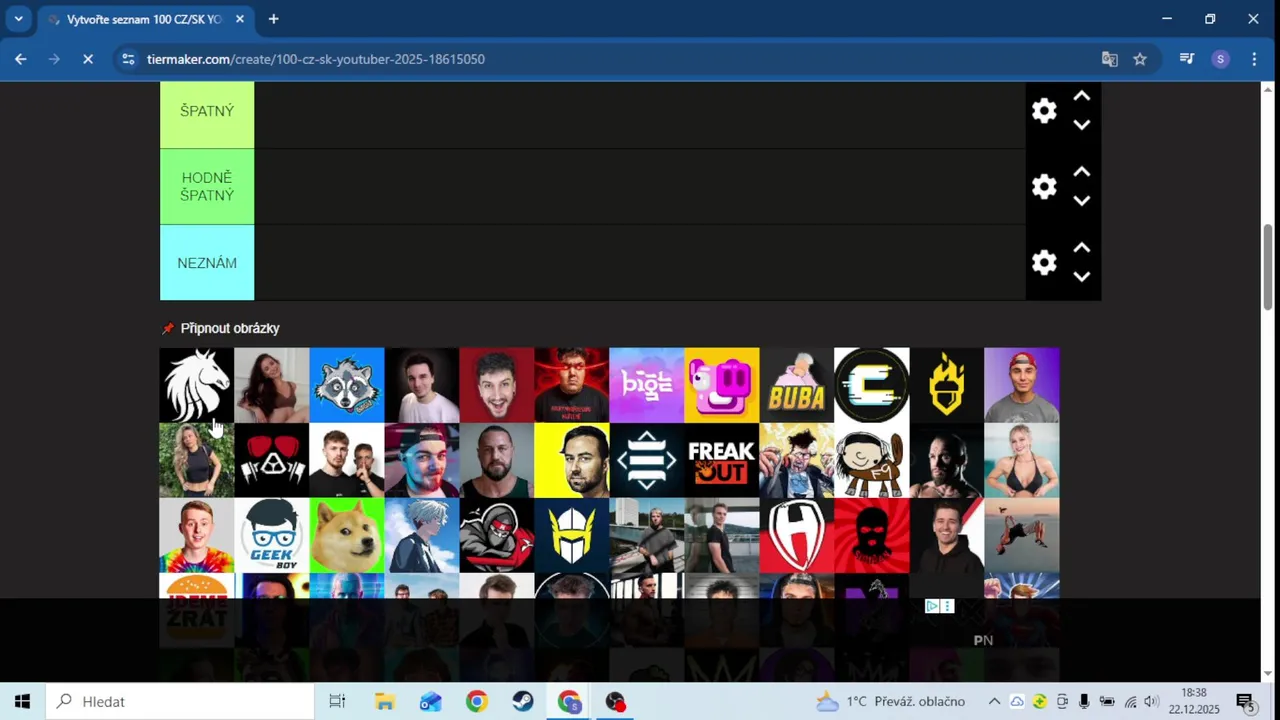1280x720 pixels.
Task: Open Steam from taskbar
Action: pos(523,701)
